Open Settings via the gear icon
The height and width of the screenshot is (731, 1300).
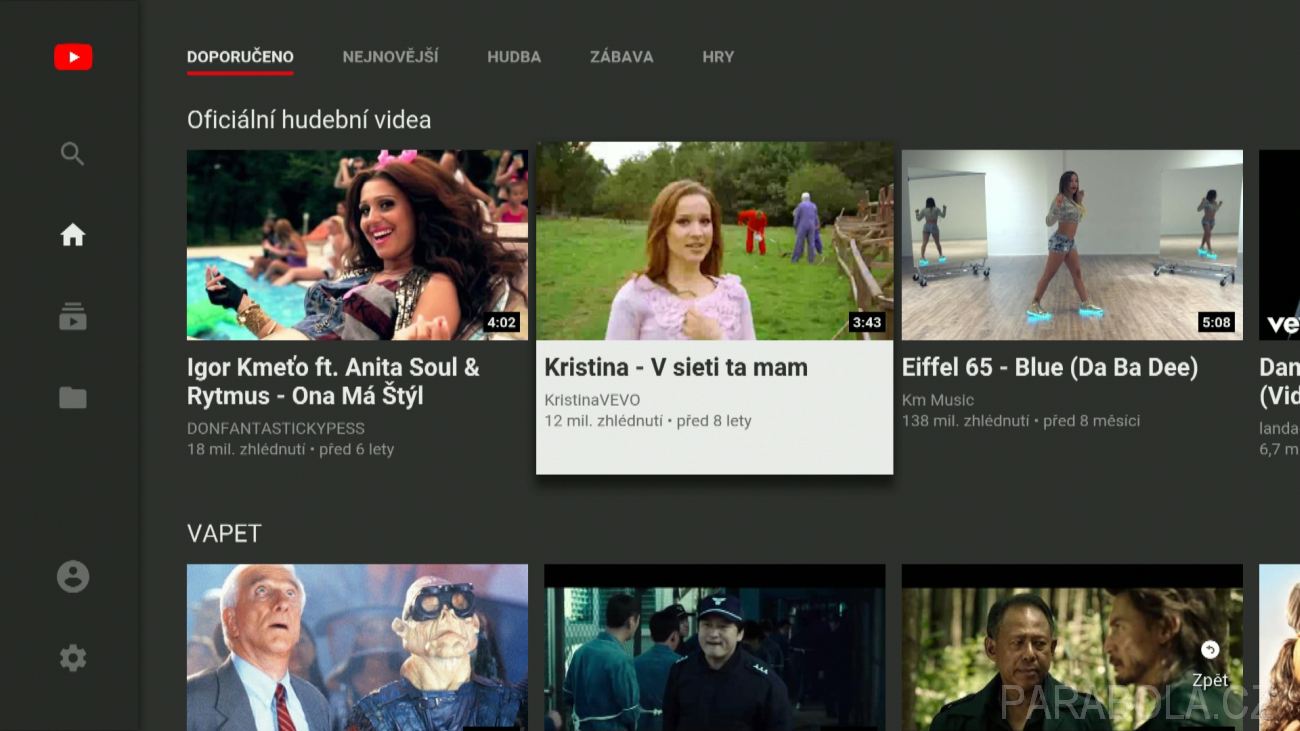click(x=72, y=658)
